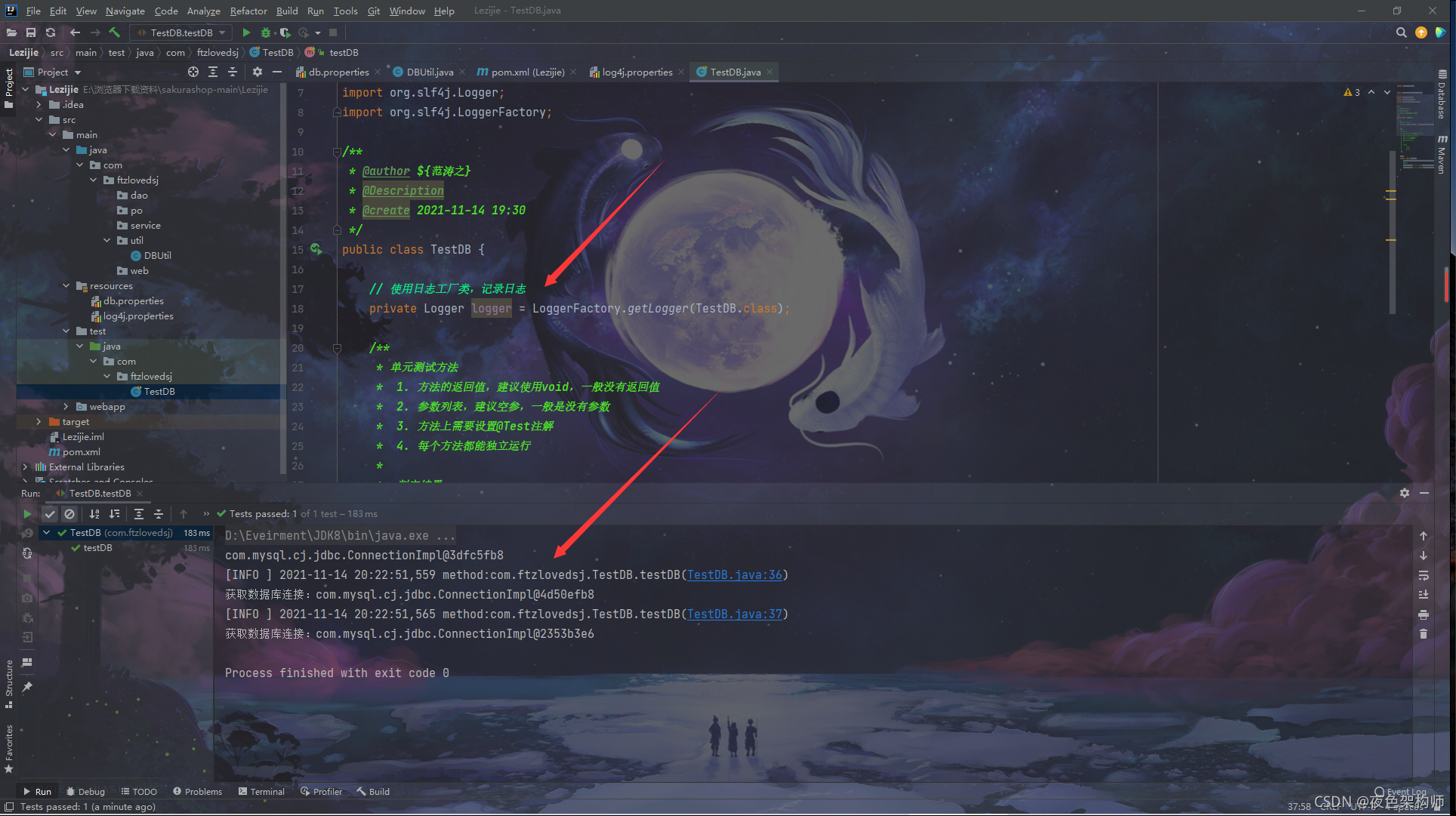This screenshot has height=816, width=1456.
Task: Switch to DBUtil.java editor tab
Action: 429,72
